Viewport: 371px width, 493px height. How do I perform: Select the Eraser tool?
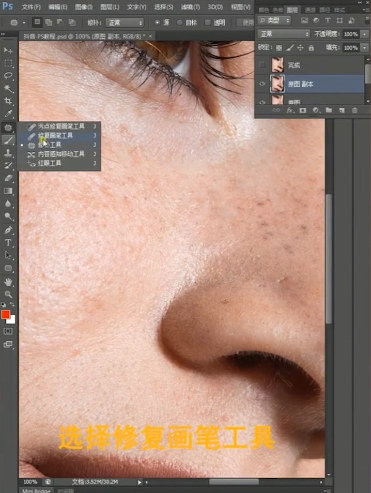[8, 178]
